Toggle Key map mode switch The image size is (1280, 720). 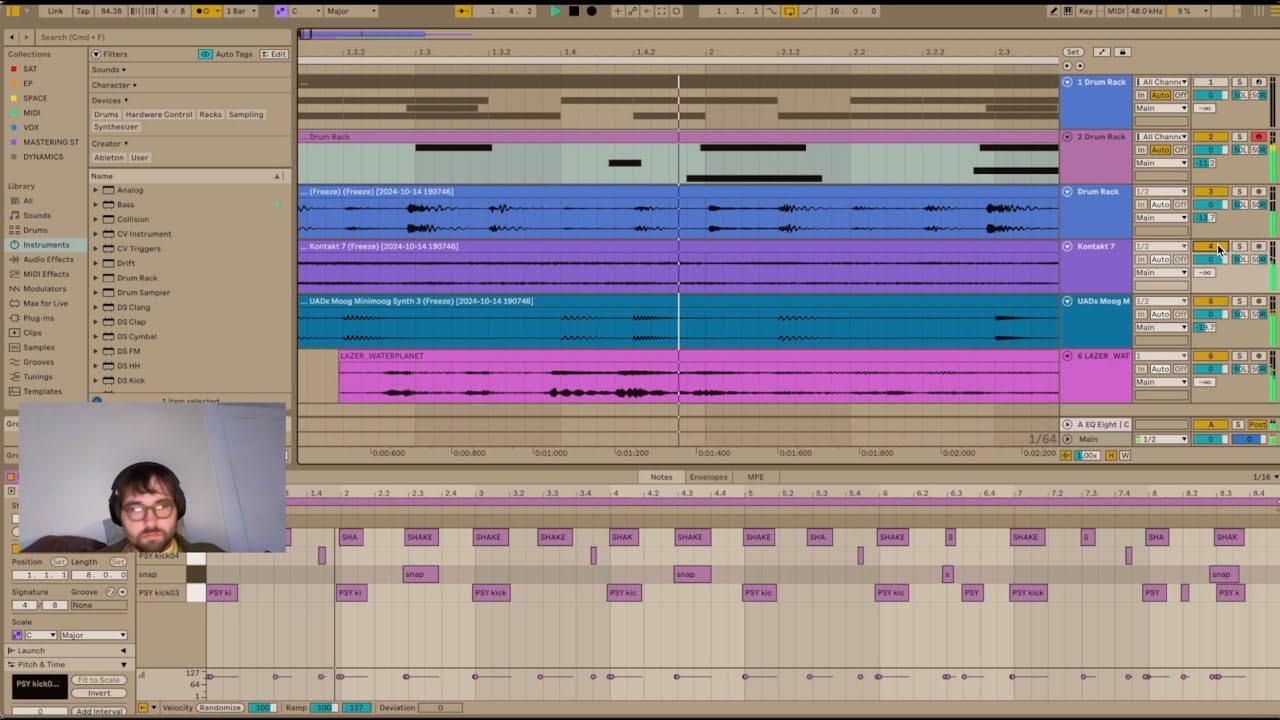tap(1086, 11)
